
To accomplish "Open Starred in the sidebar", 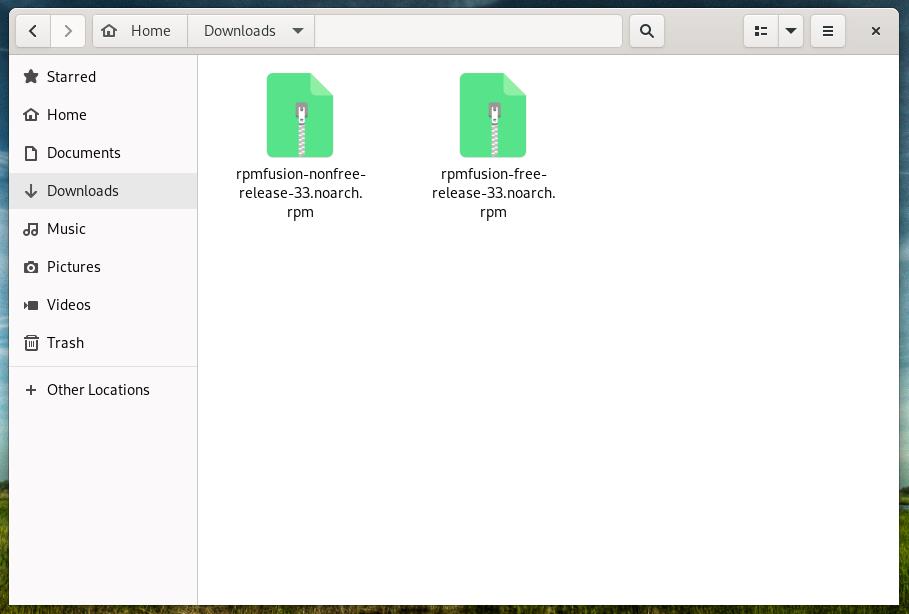I will pos(71,77).
